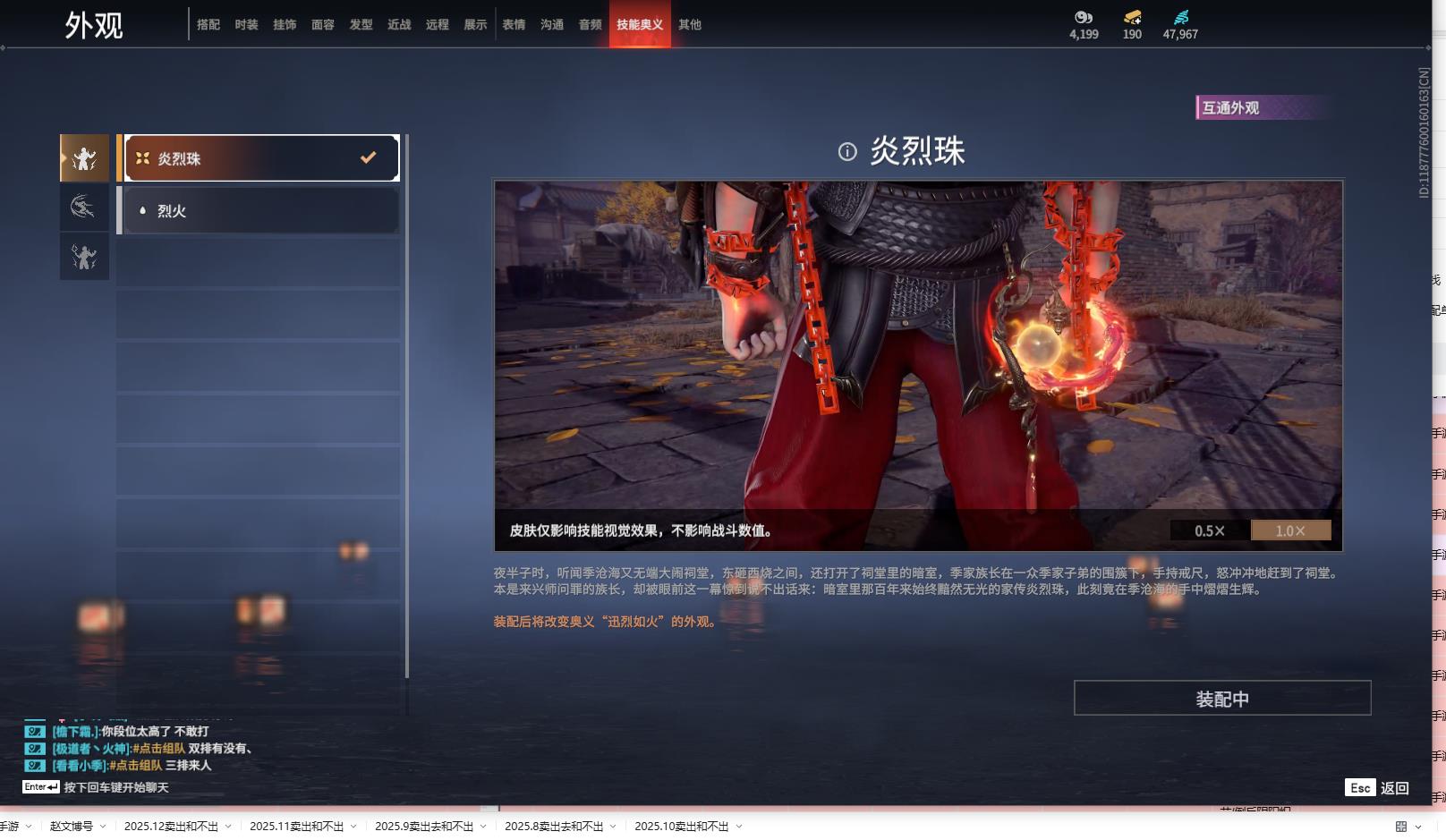Go to the 表情 tab
Image resolution: width=1446 pixels, height=840 pixels.
pyautogui.click(x=514, y=24)
